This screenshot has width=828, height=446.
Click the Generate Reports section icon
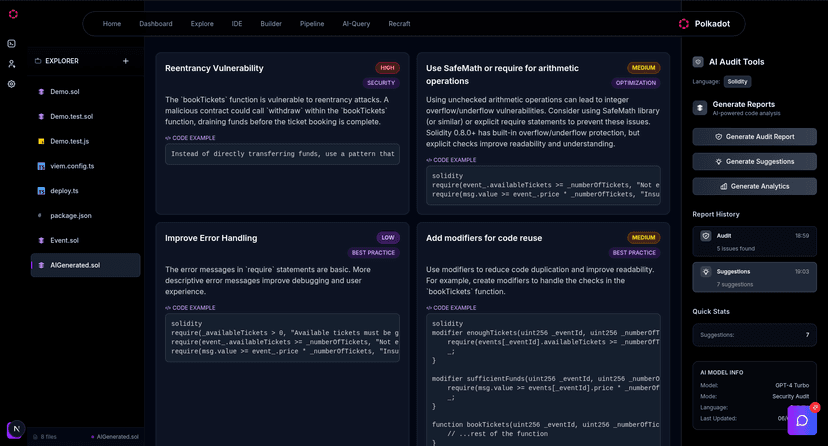[x=700, y=108]
